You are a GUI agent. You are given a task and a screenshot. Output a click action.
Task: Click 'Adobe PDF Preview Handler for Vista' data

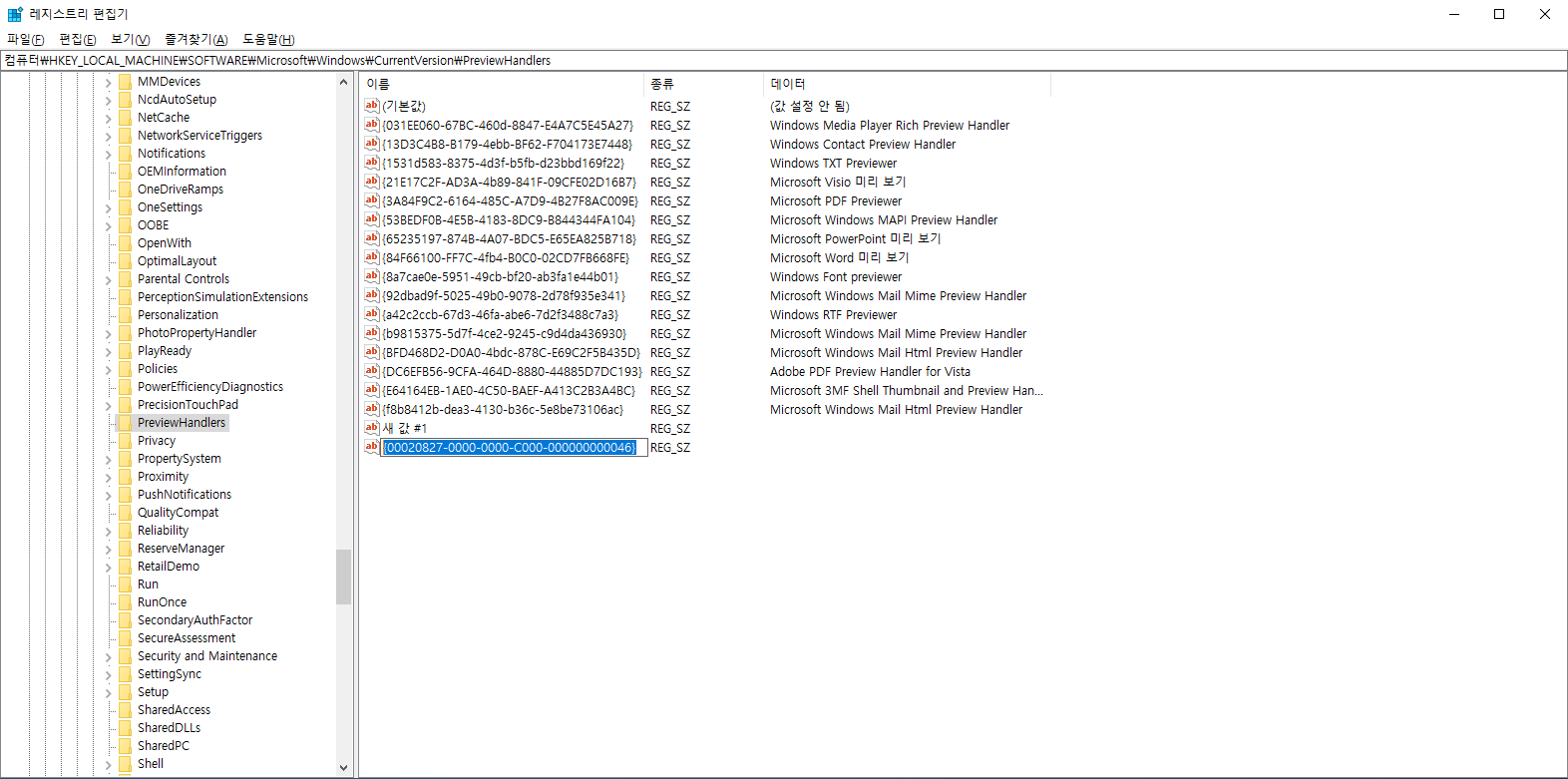tap(870, 371)
